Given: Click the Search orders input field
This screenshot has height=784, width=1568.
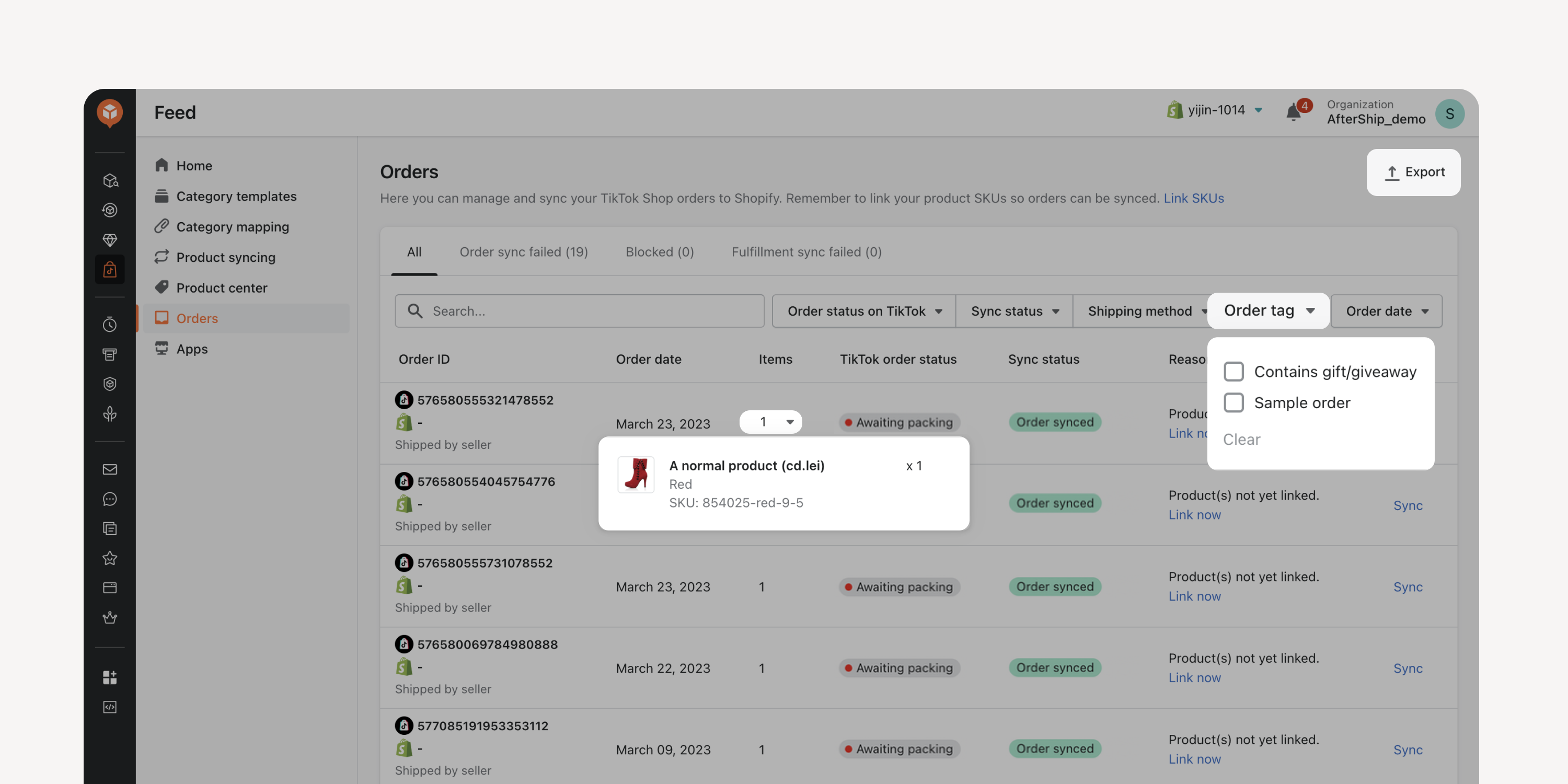Looking at the screenshot, I should click(x=580, y=311).
